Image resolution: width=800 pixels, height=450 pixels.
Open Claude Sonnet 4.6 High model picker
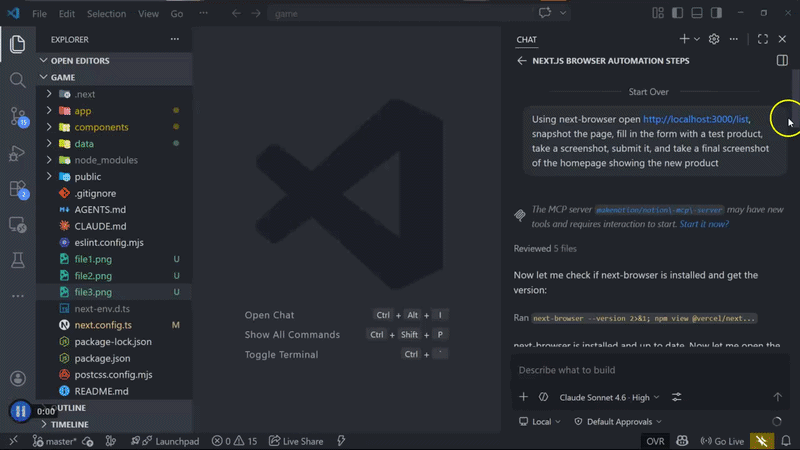tap(609, 397)
